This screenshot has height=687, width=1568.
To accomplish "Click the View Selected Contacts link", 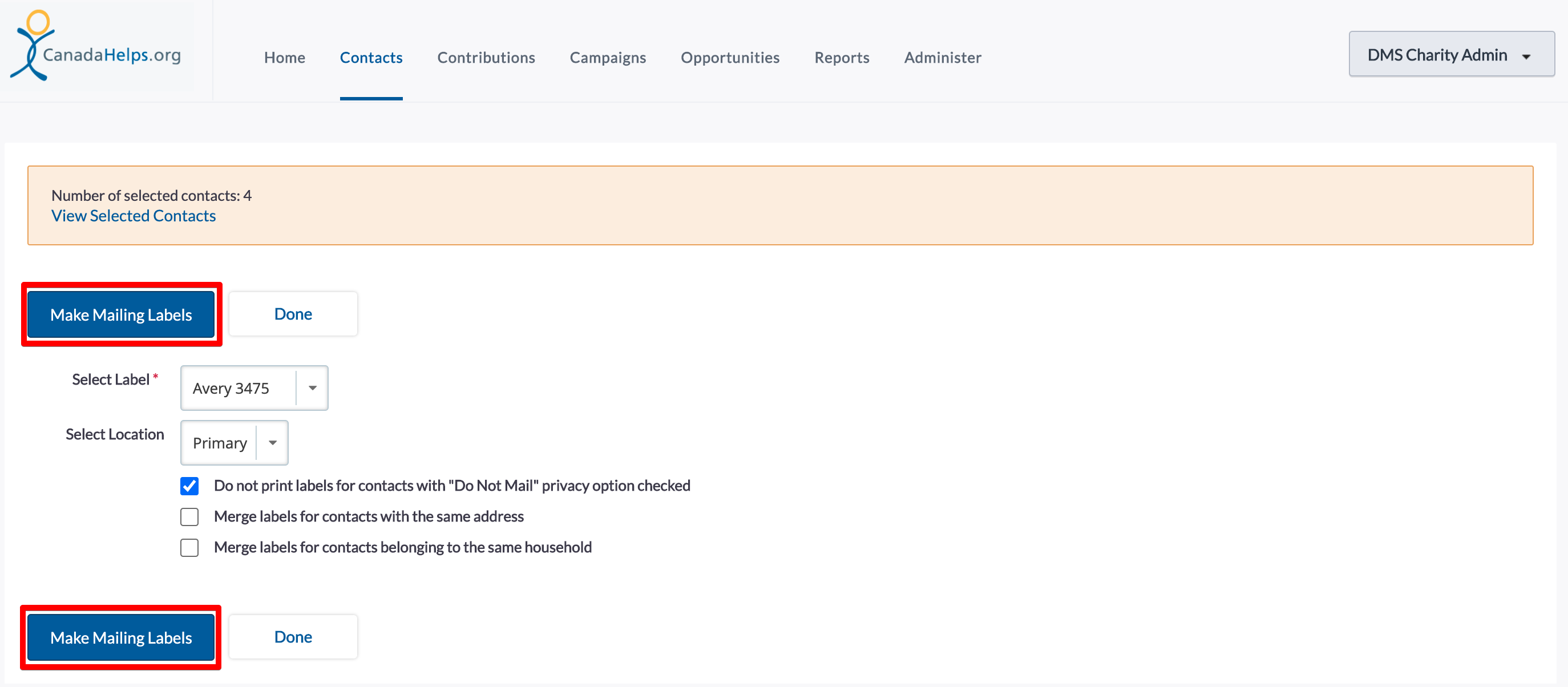I will click(134, 216).
